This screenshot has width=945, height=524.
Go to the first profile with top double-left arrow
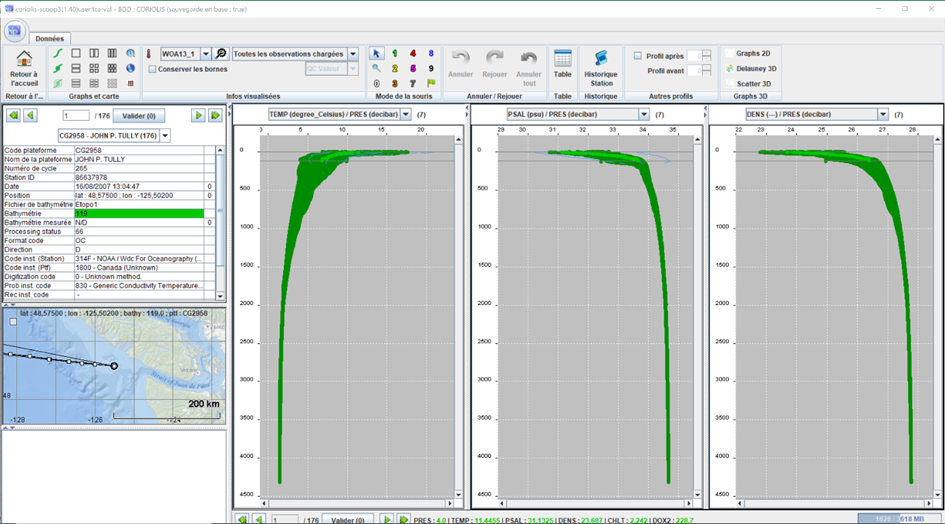pos(13,115)
